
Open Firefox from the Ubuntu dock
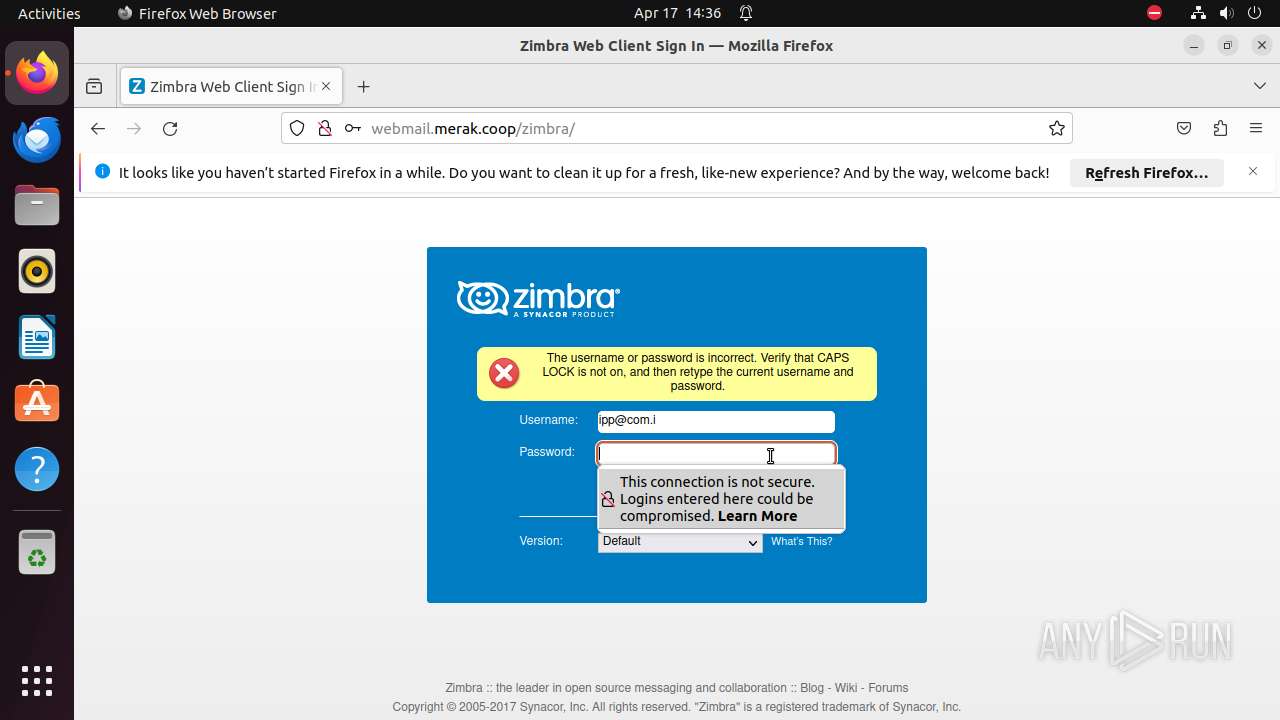pos(37,73)
